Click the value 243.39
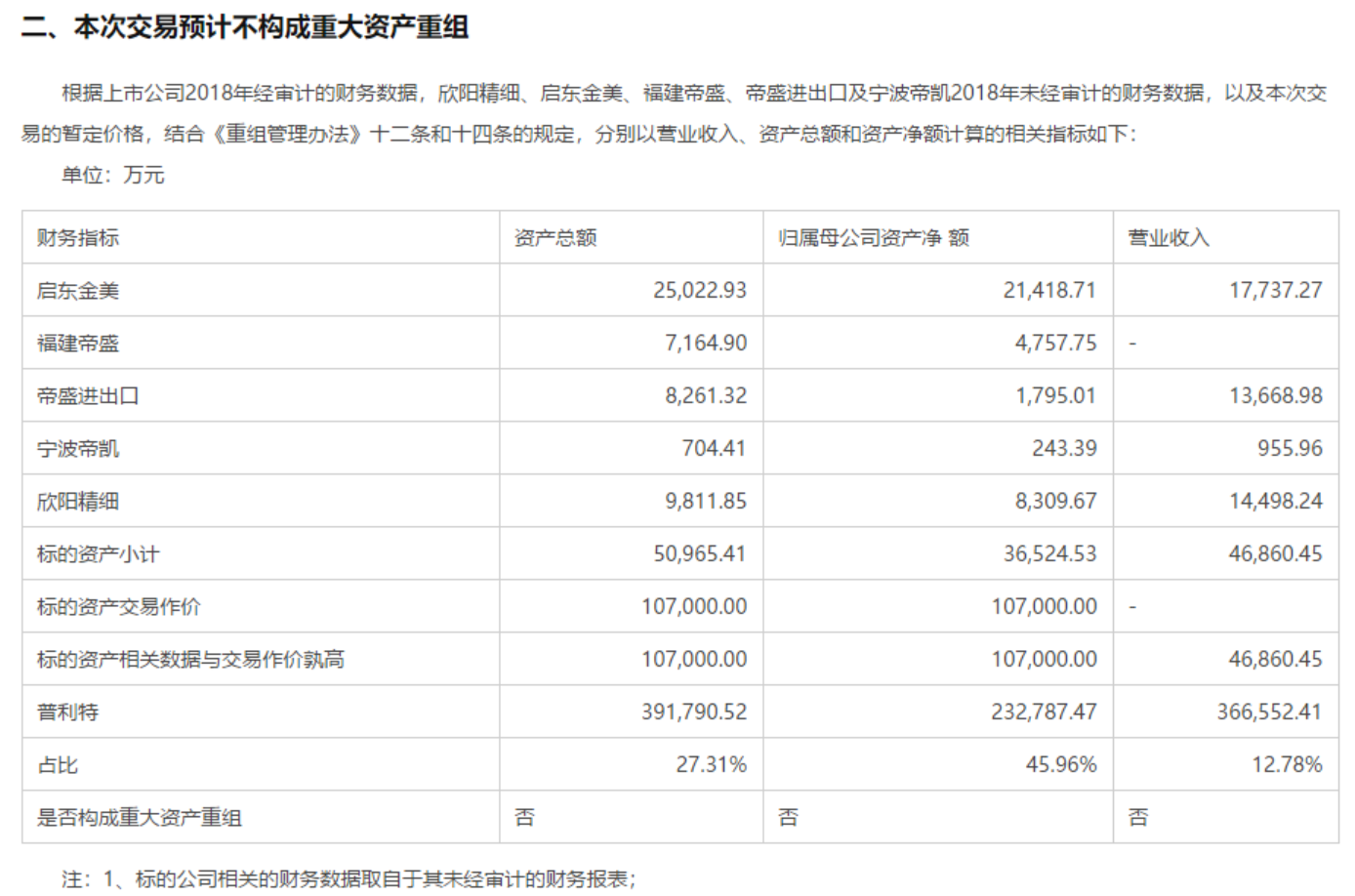This screenshot has height=896, width=1355. click(x=1064, y=448)
